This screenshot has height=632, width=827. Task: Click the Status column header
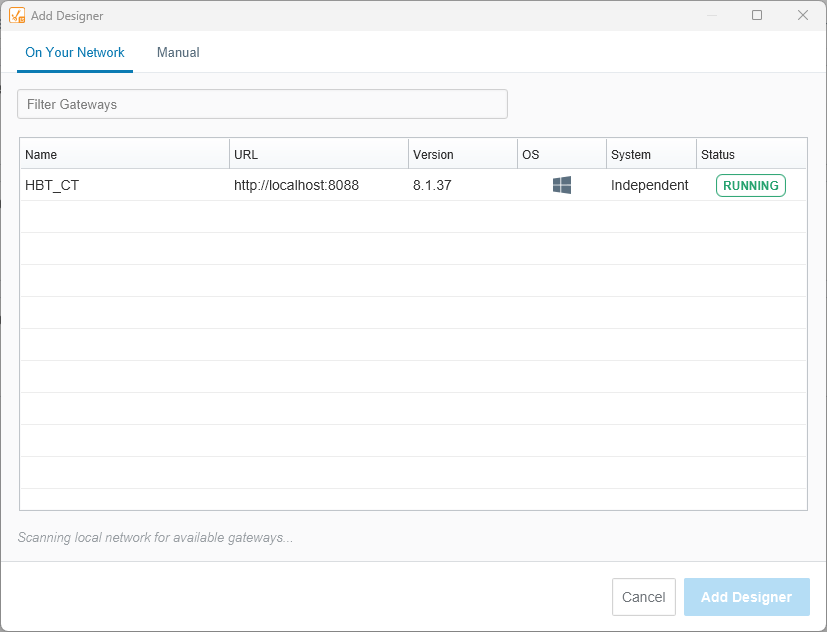coord(750,155)
